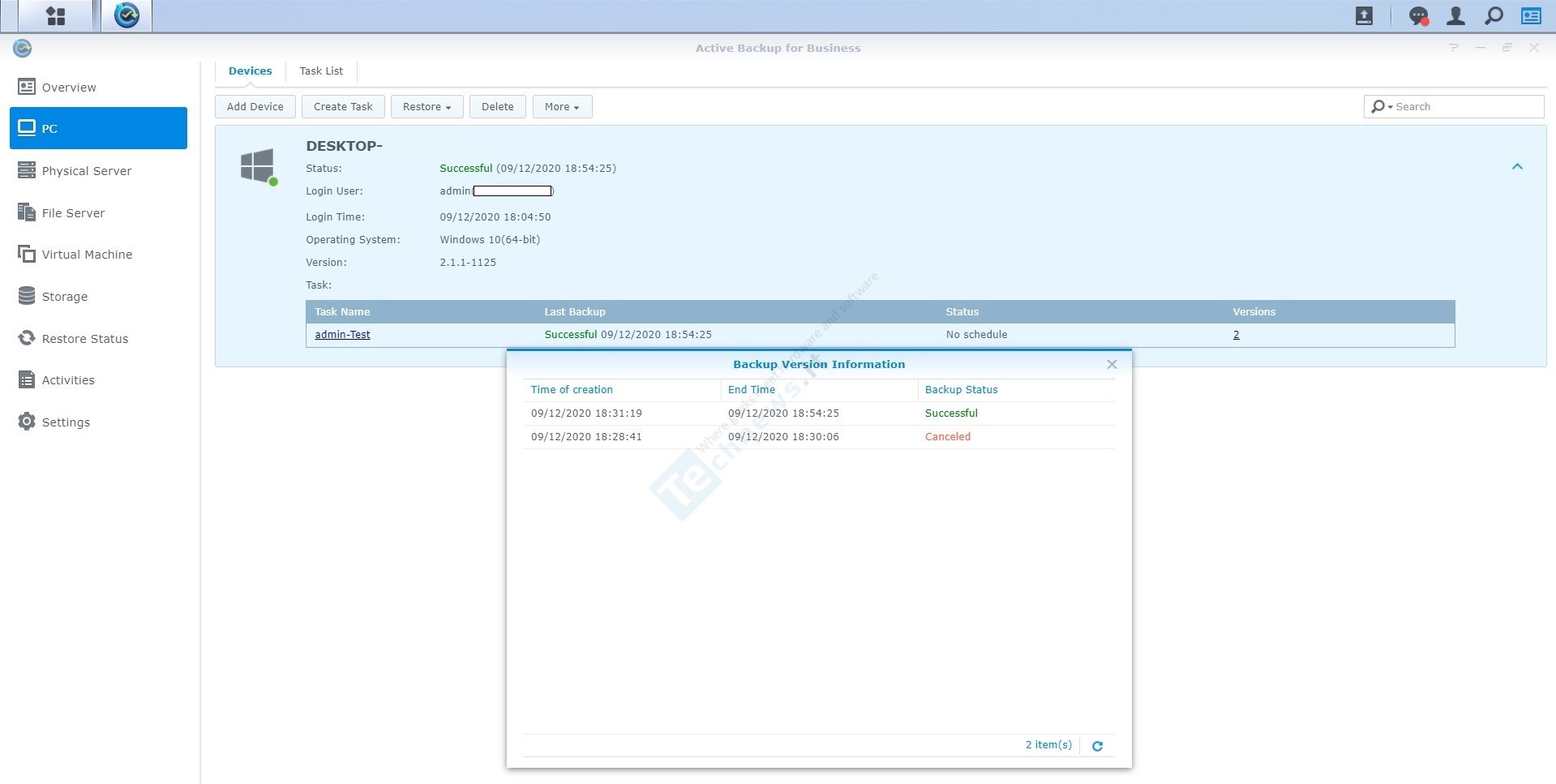Open Settings in the sidebar

click(98, 422)
